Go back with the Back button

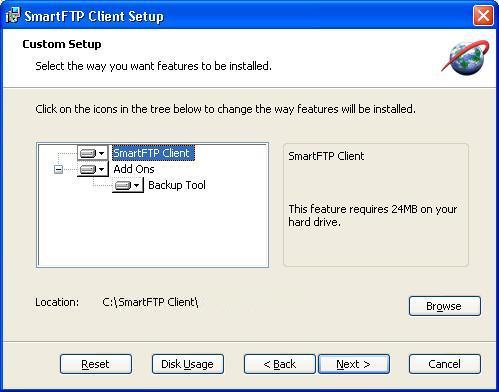tap(280, 364)
